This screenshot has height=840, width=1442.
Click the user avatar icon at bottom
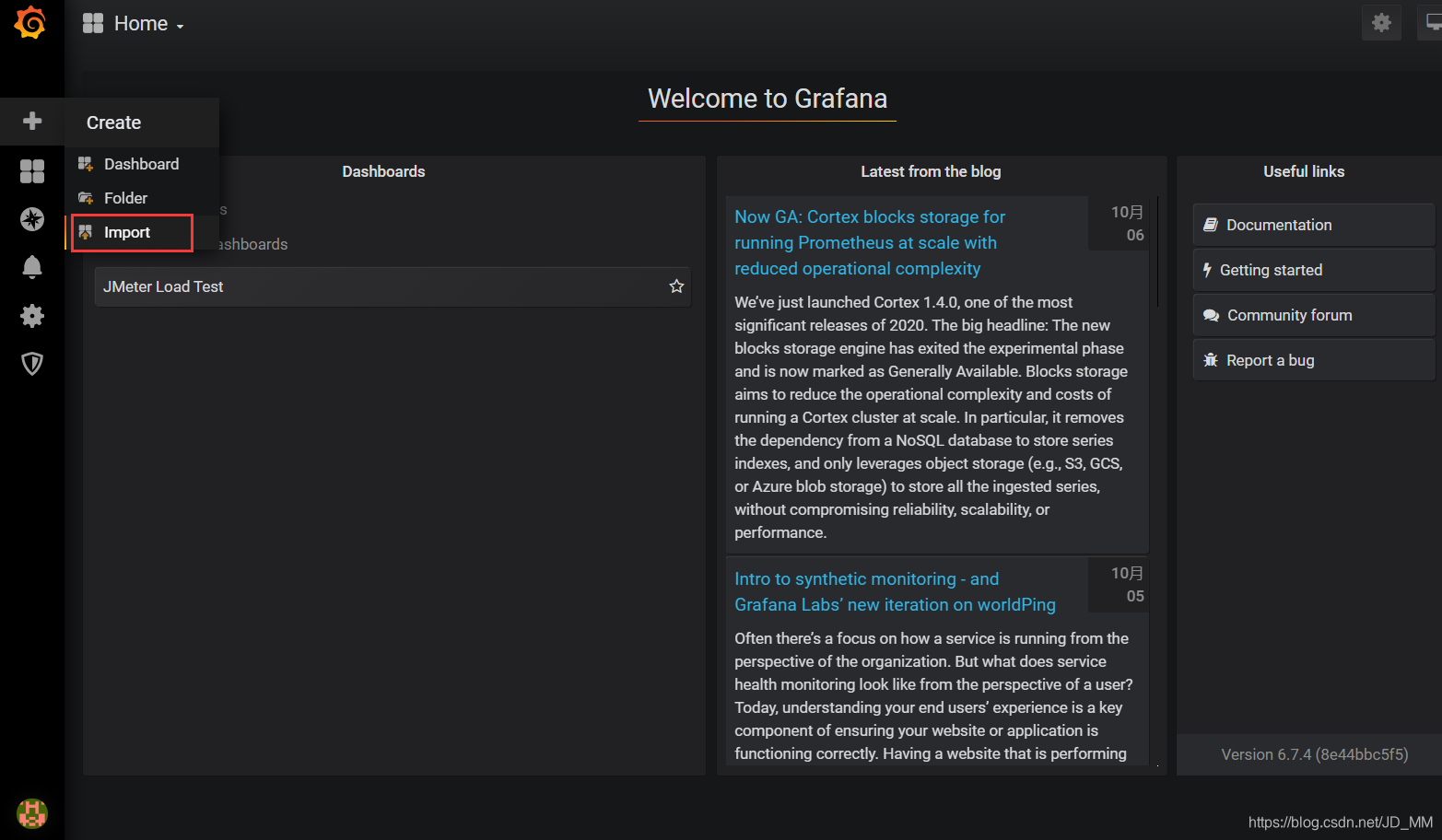(x=32, y=813)
